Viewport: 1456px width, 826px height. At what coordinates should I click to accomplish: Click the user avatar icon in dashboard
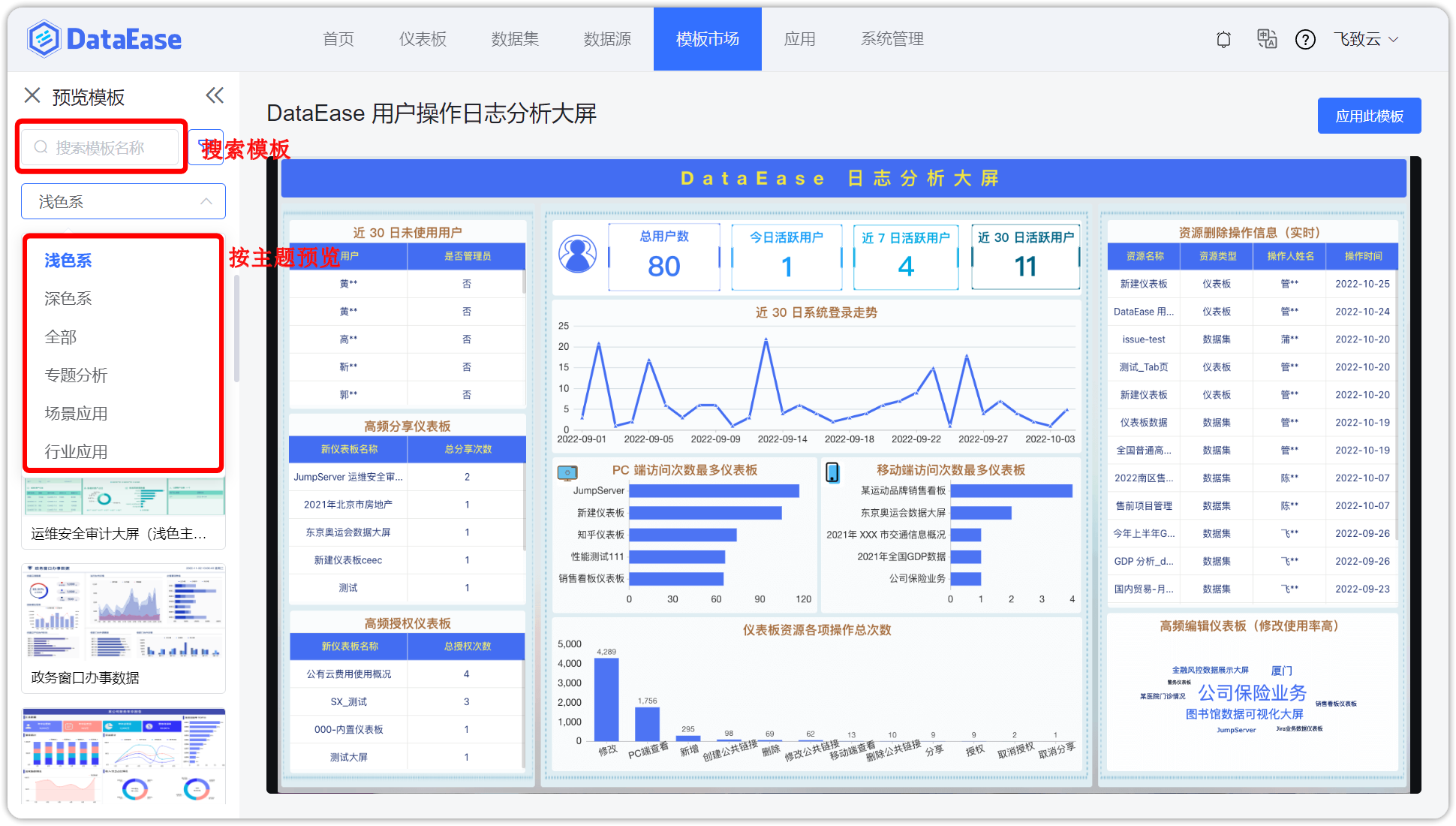(x=577, y=255)
